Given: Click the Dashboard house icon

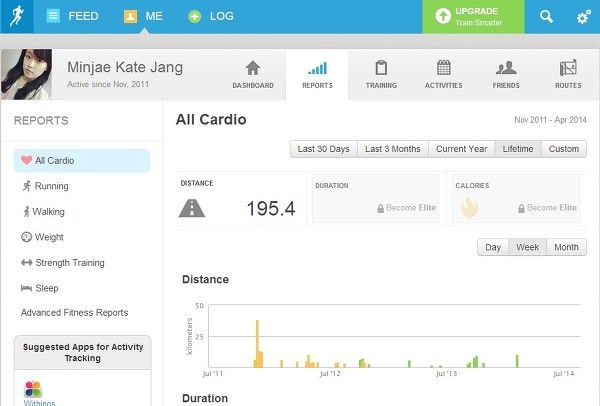Looking at the screenshot, I should click(x=253, y=68).
